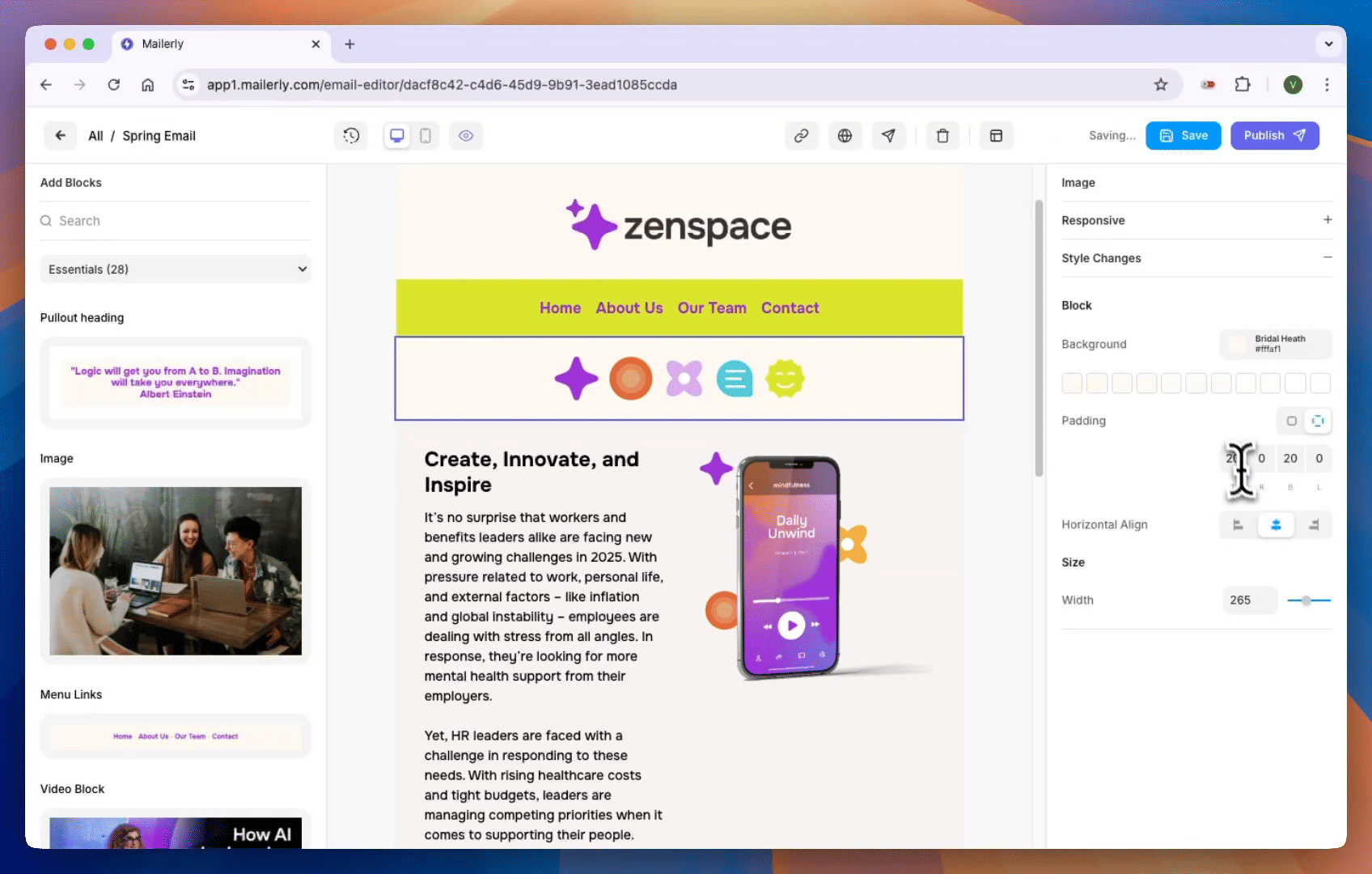Open the layout template icon
Viewport: 1372px width, 874px height.
pyautogui.click(x=996, y=136)
